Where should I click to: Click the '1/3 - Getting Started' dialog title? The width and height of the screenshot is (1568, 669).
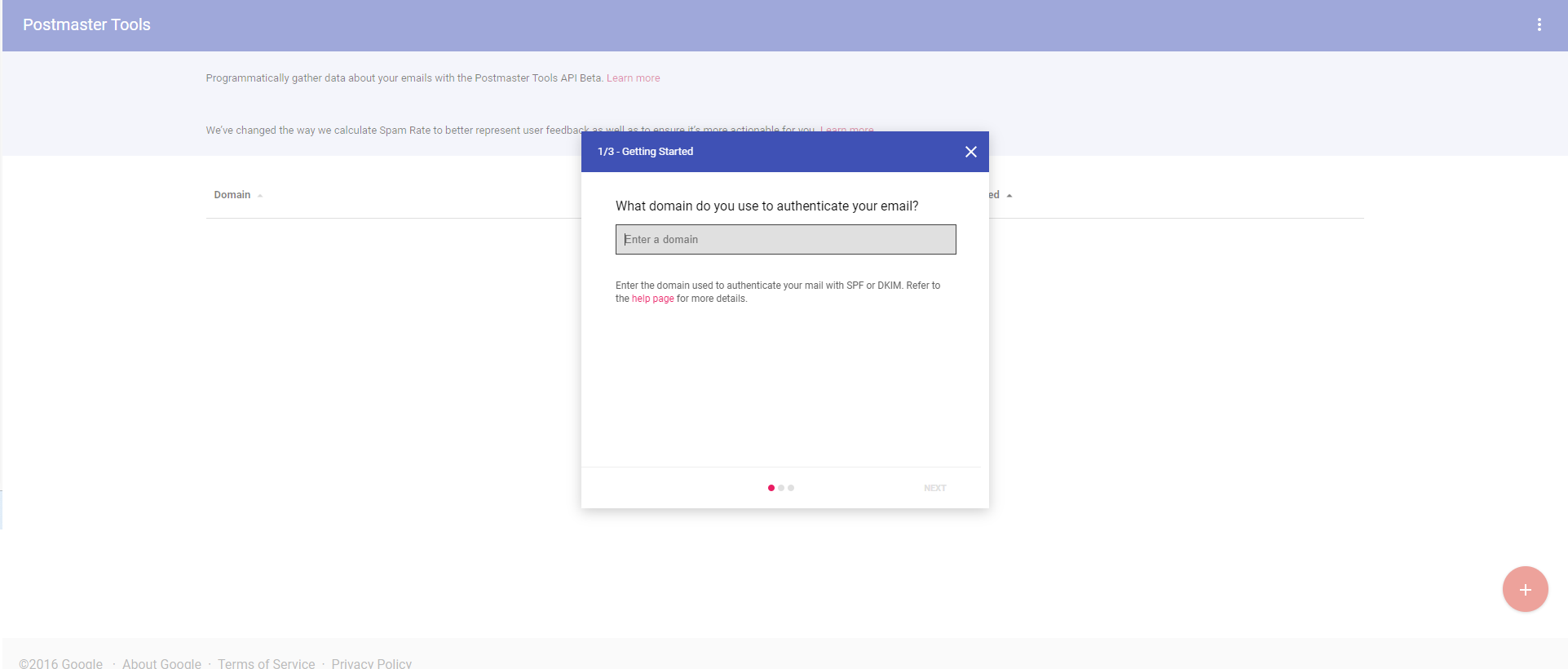(x=645, y=152)
